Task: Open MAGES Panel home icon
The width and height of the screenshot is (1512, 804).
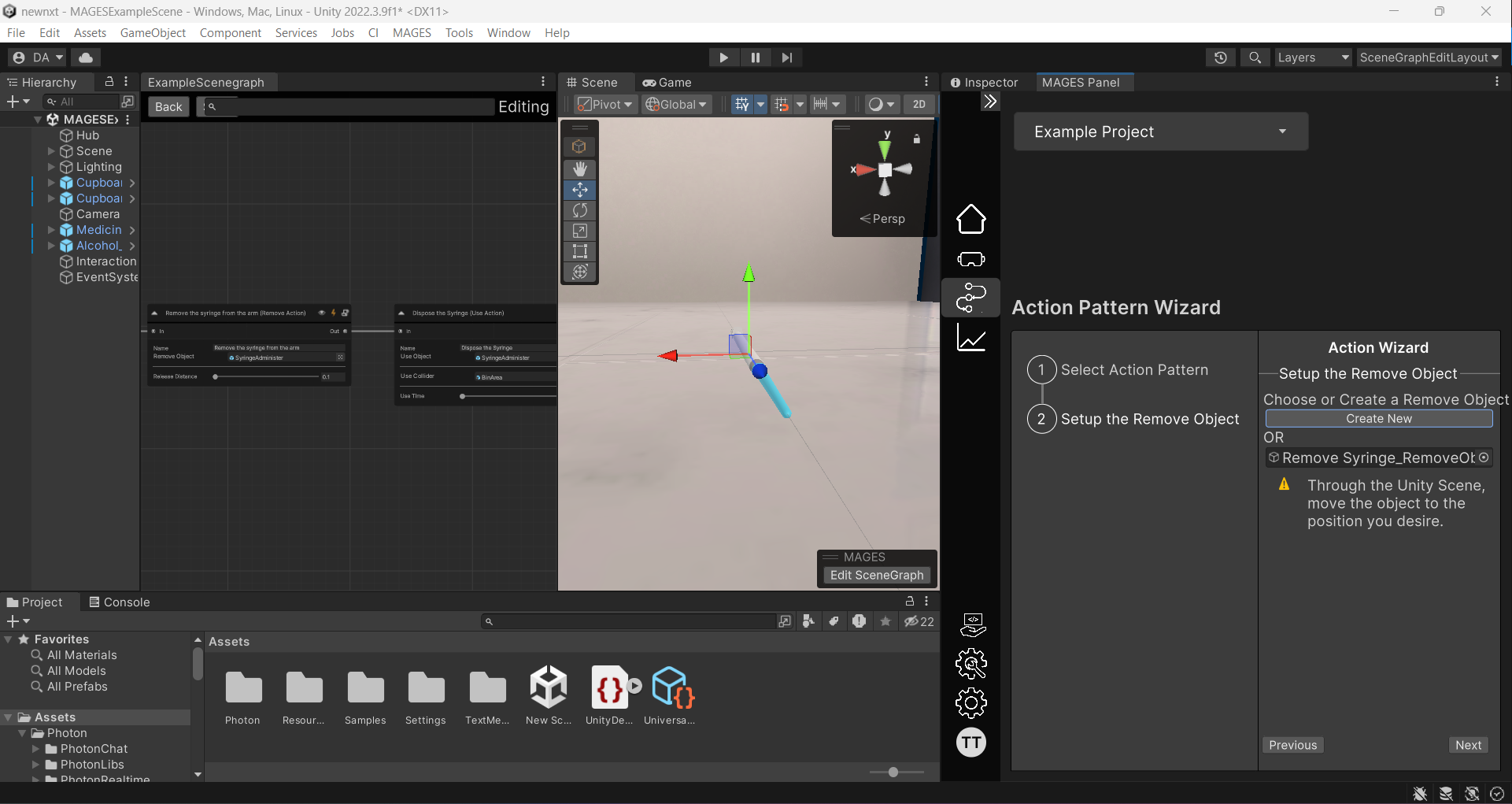Action: click(970, 219)
